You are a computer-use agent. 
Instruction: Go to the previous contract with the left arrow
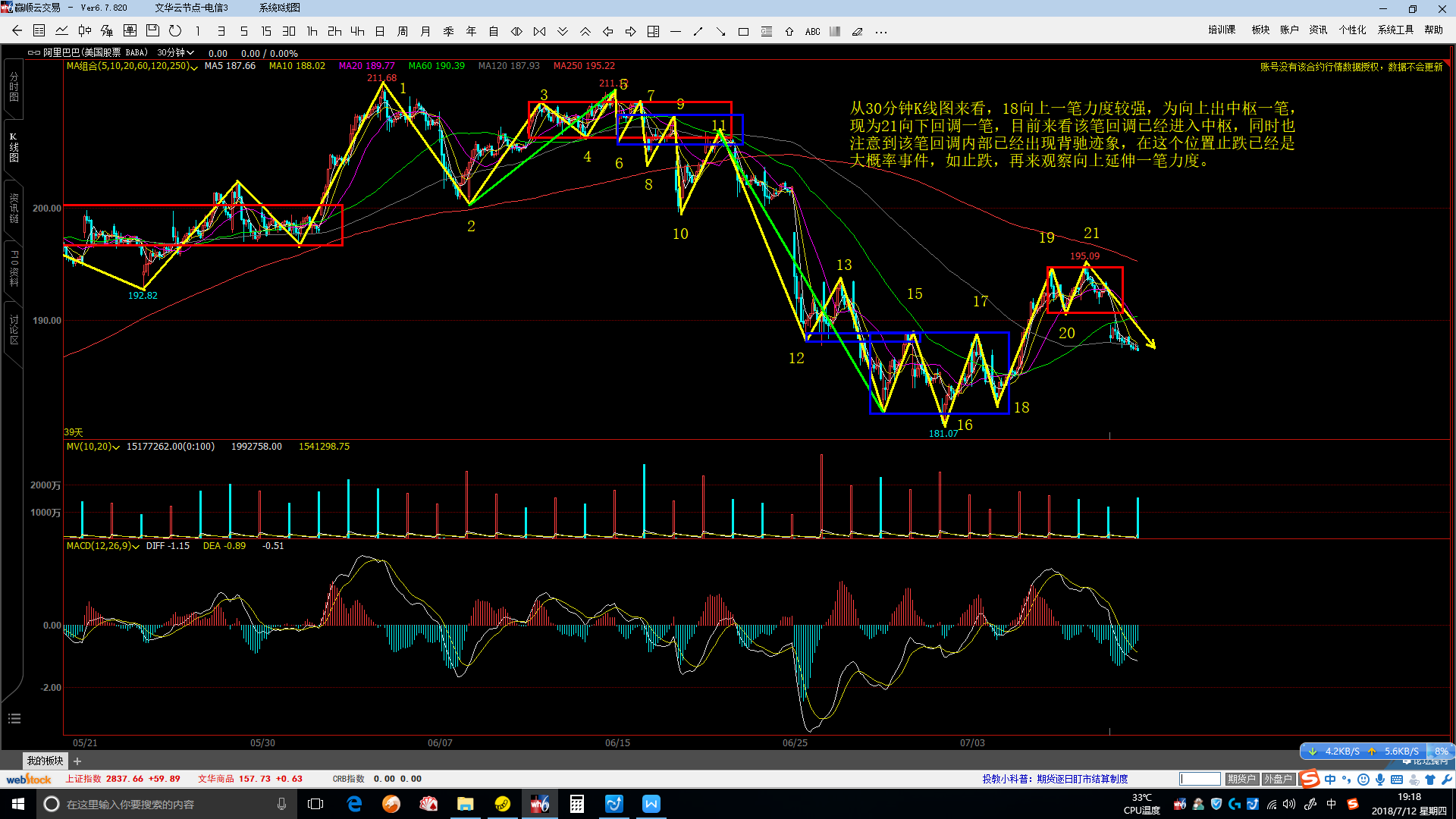click(x=607, y=31)
